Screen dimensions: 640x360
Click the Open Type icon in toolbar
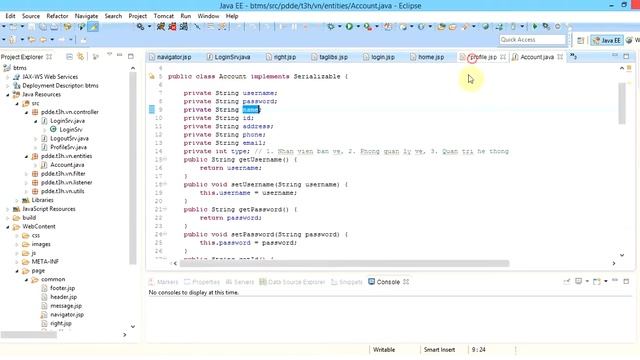441,27
